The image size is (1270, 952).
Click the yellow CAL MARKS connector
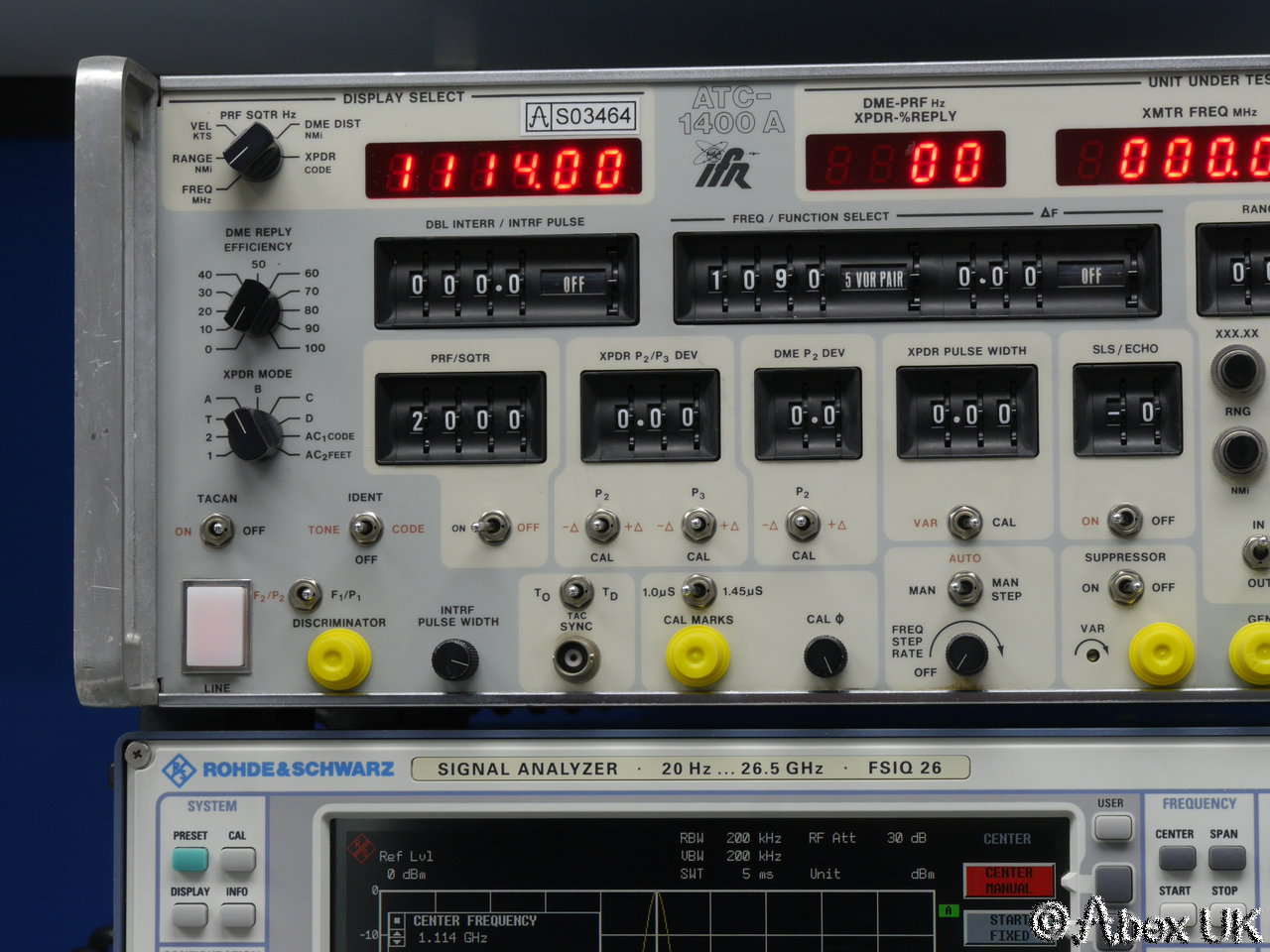[698, 656]
